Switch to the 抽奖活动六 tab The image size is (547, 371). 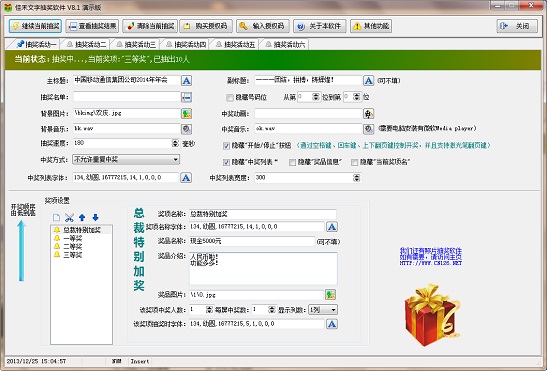tap(284, 44)
